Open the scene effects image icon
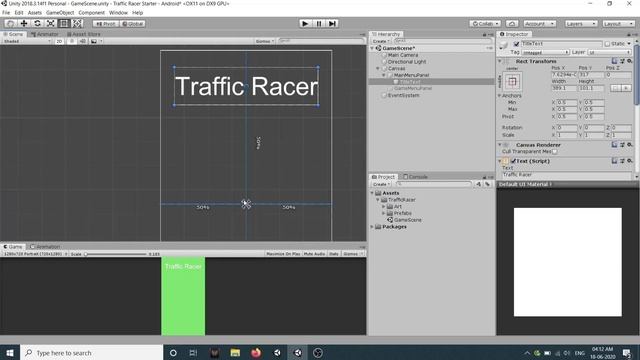 (94, 41)
